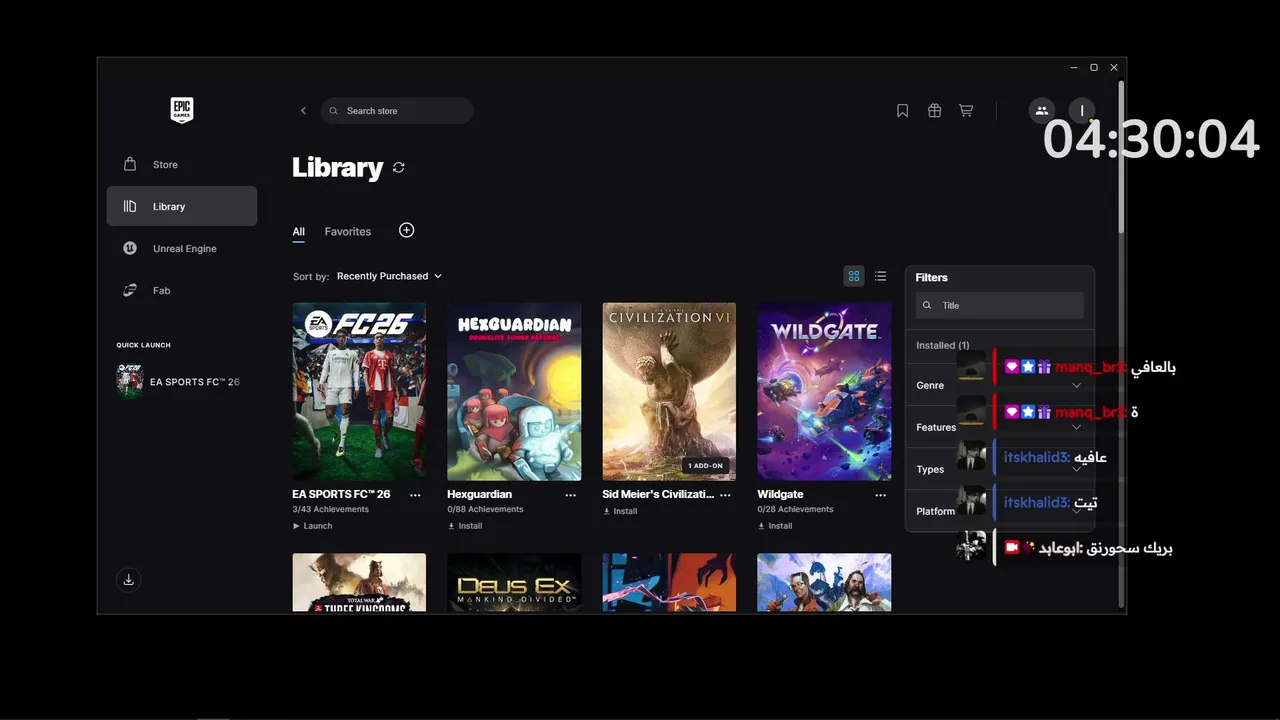Image resolution: width=1280 pixels, height=720 pixels.
Task: Select the Favorites tab
Action: 347,232
